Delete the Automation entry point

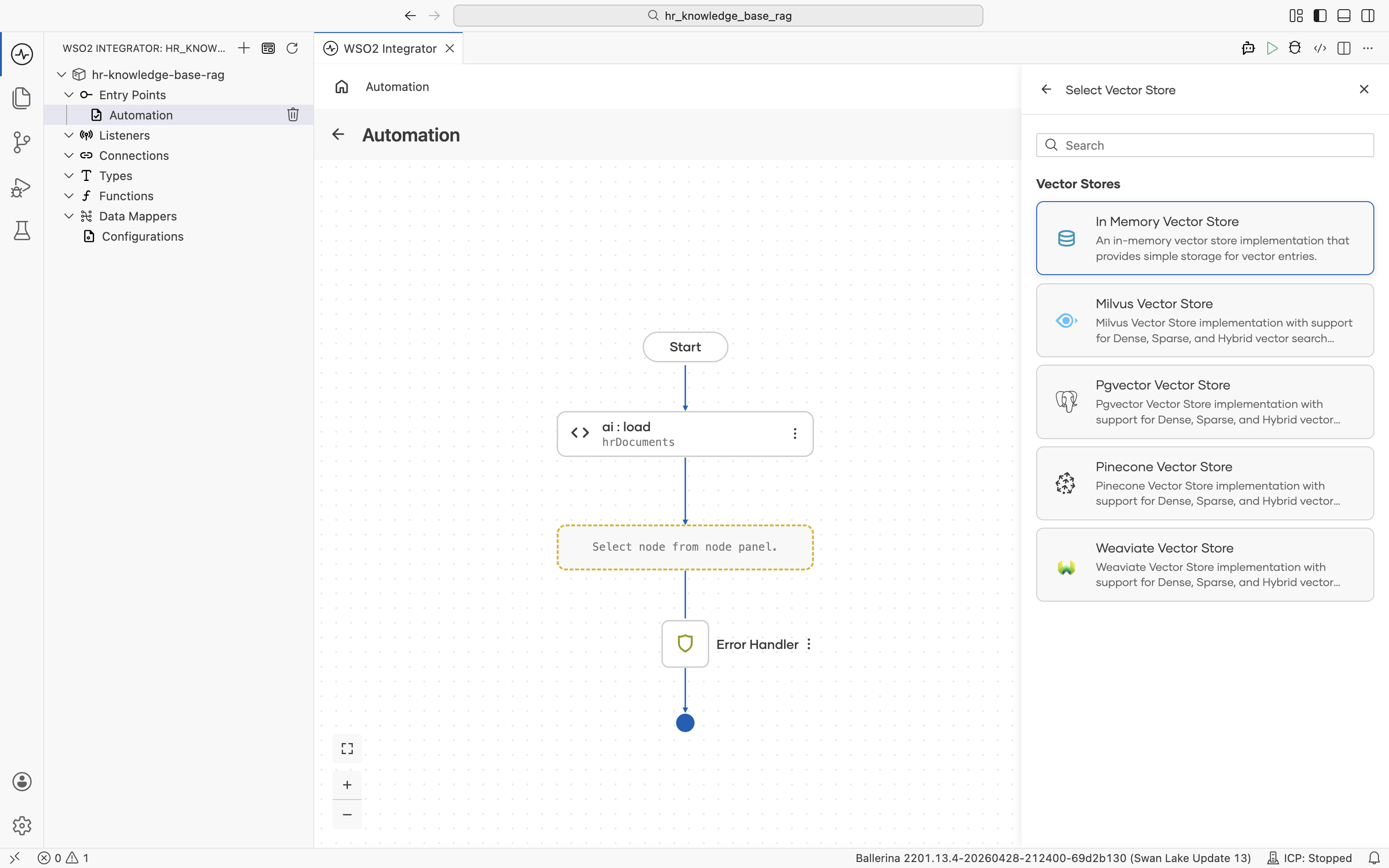point(293,115)
